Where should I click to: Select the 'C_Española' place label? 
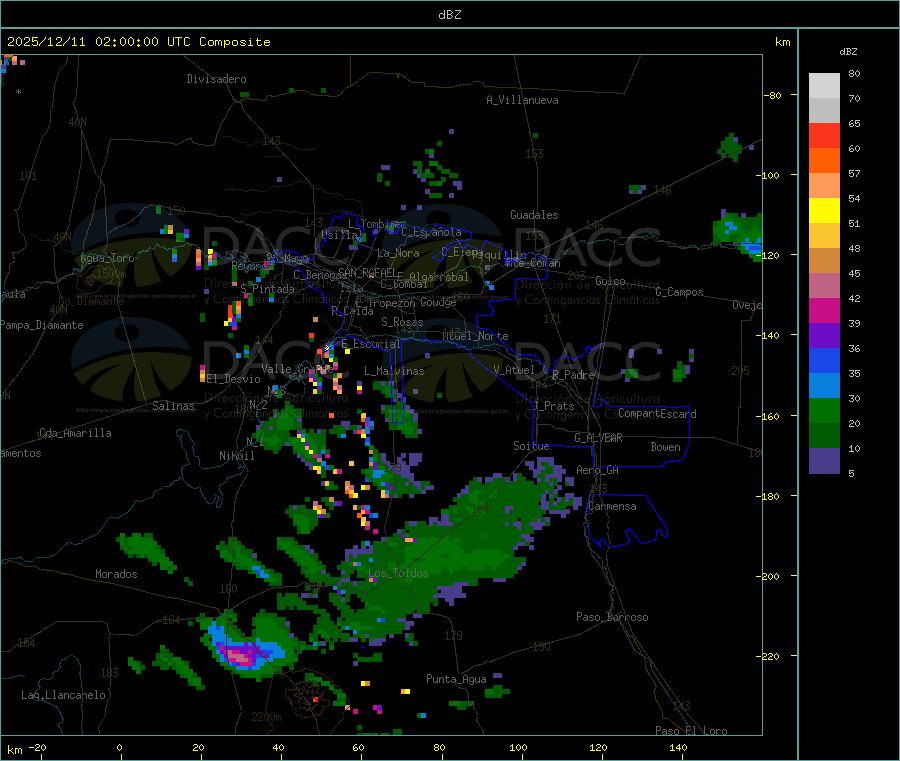(x=431, y=232)
